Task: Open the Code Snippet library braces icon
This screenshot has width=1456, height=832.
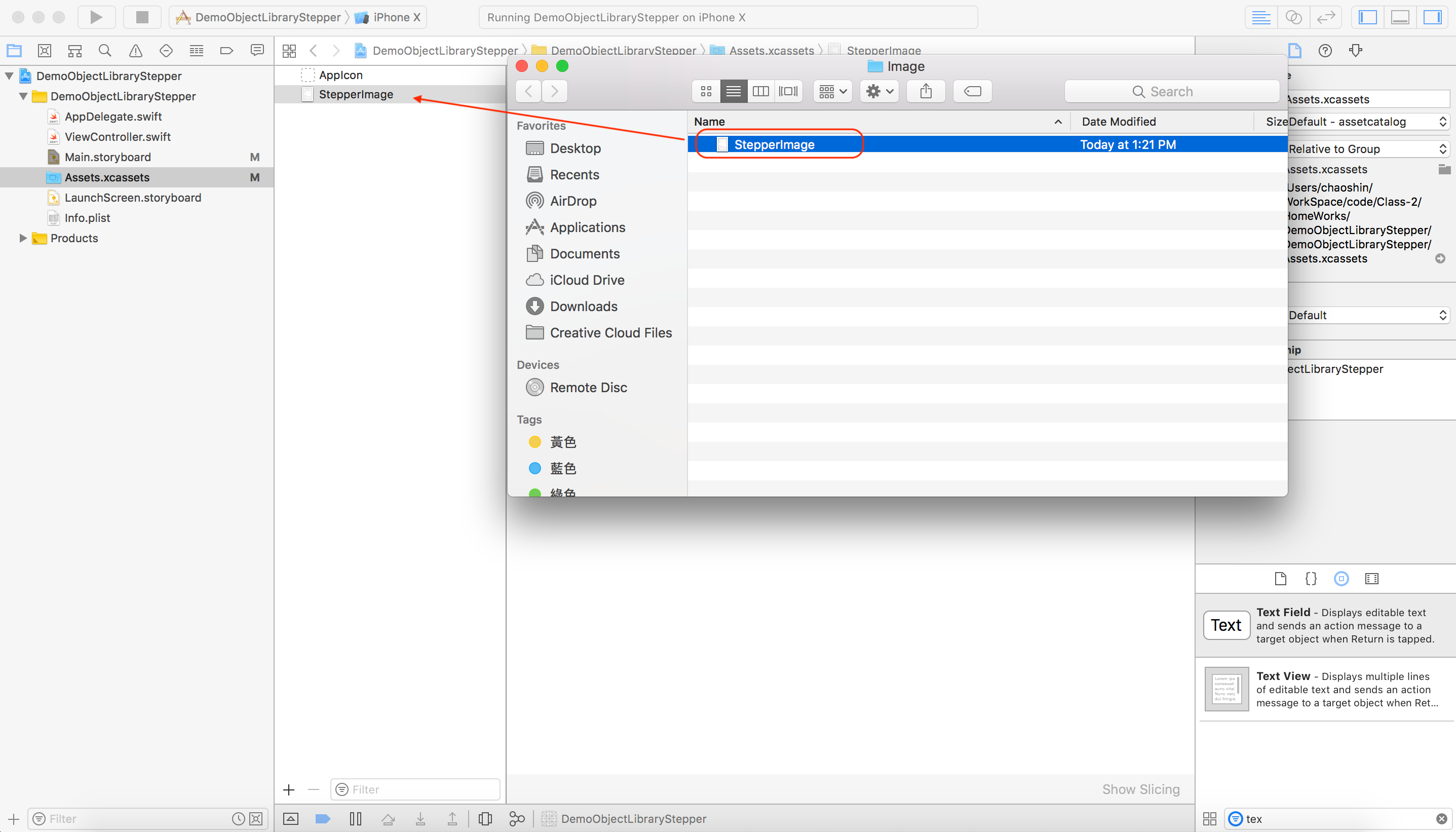Action: (1310, 579)
